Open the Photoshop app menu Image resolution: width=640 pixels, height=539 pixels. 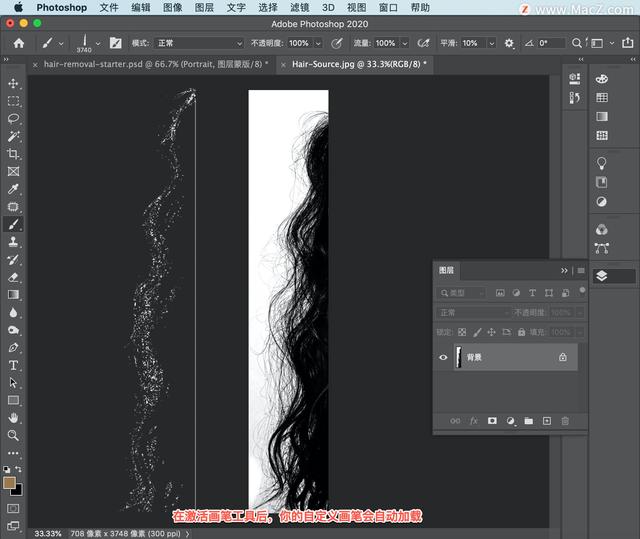point(62,7)
